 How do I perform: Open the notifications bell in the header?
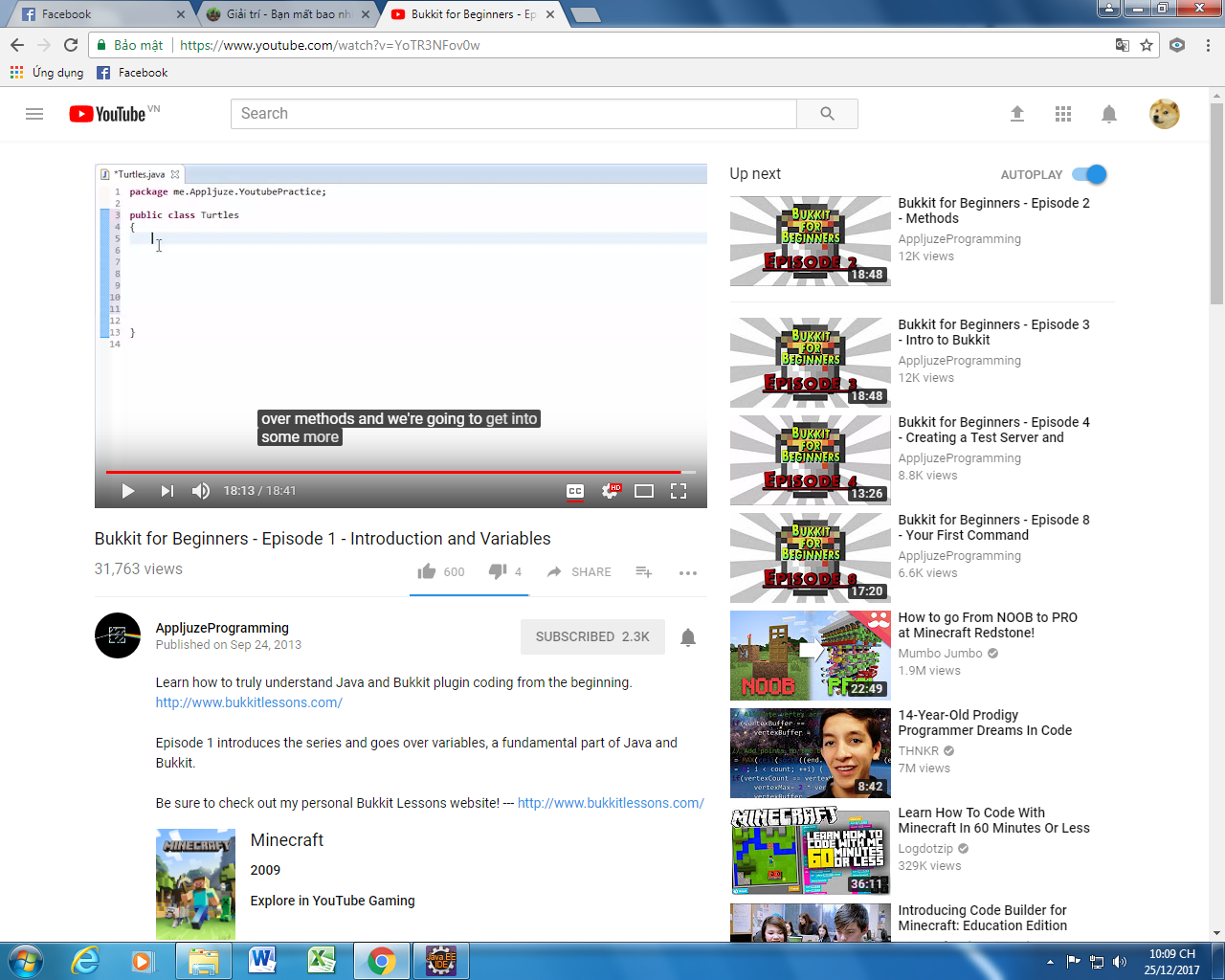coord(1109,114)
